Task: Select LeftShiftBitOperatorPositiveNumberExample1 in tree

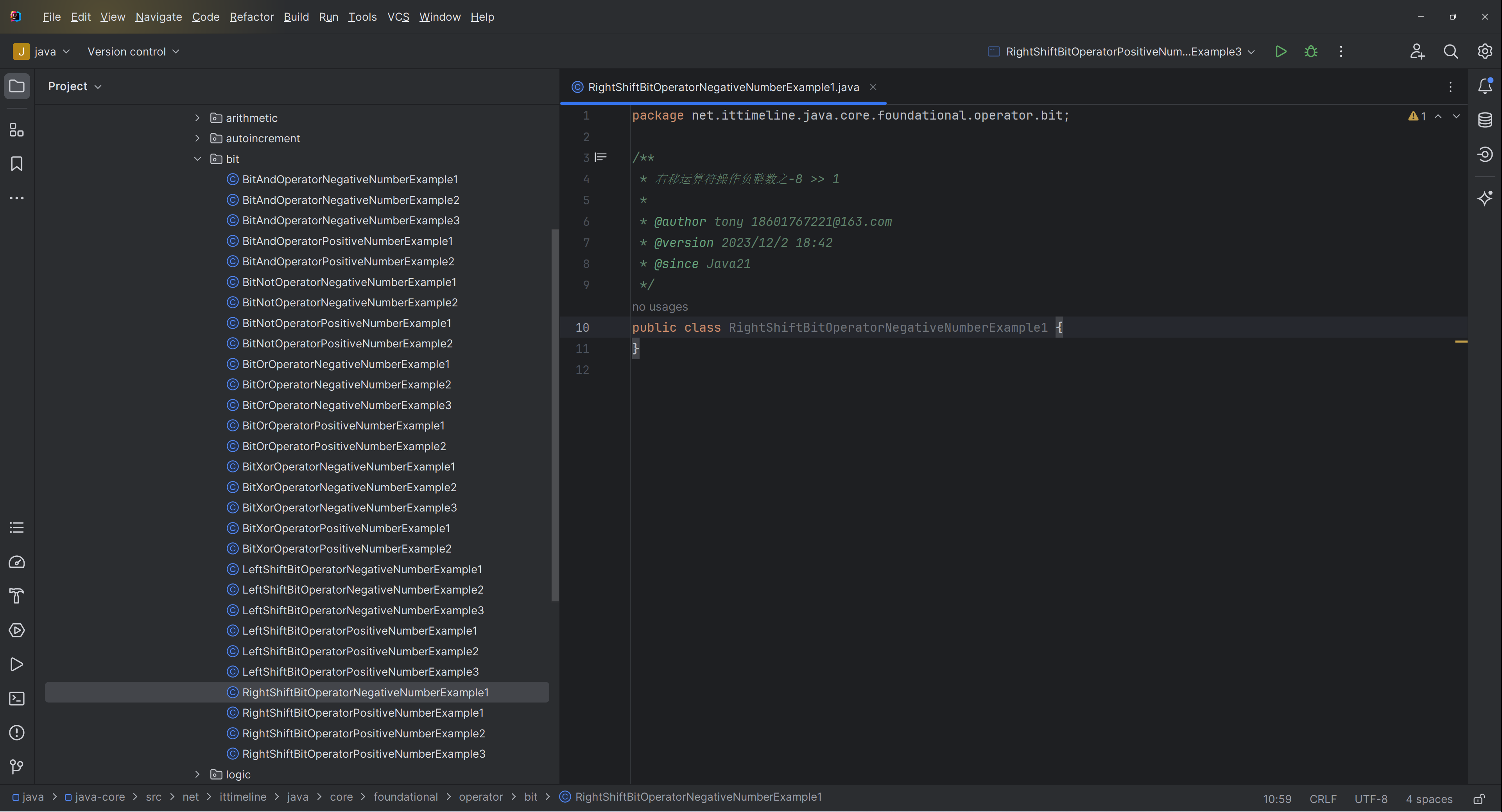Action: [x=359, y=631]
